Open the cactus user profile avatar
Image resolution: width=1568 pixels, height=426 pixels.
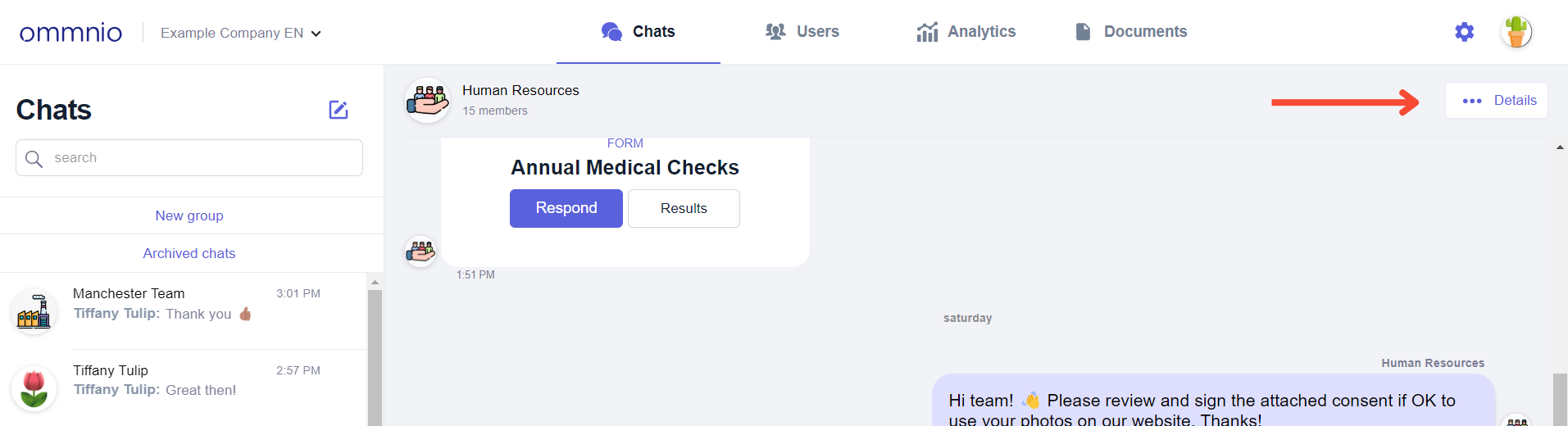[1516, 32]
